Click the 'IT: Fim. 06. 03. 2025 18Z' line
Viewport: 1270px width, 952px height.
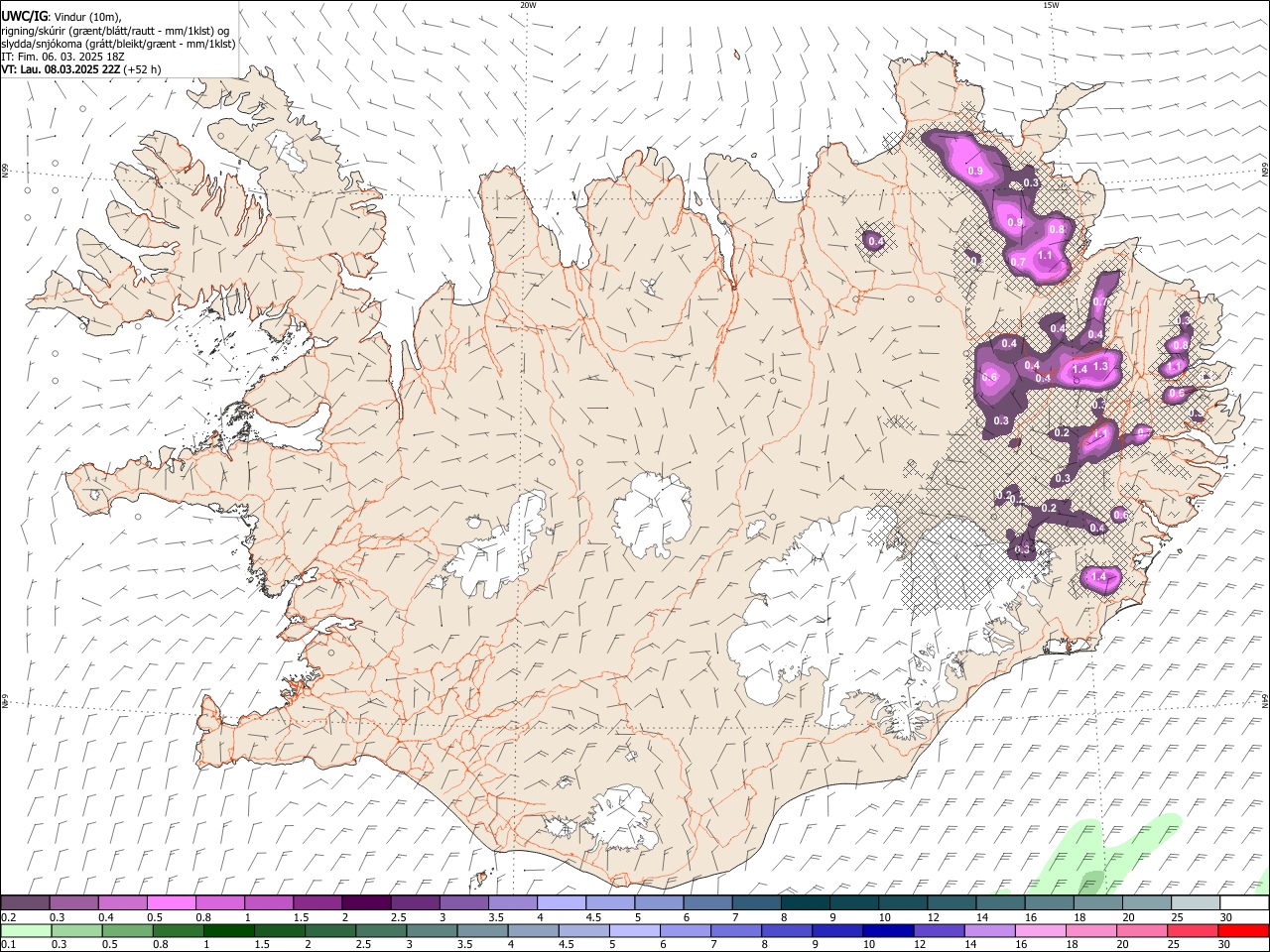[63, 57]
